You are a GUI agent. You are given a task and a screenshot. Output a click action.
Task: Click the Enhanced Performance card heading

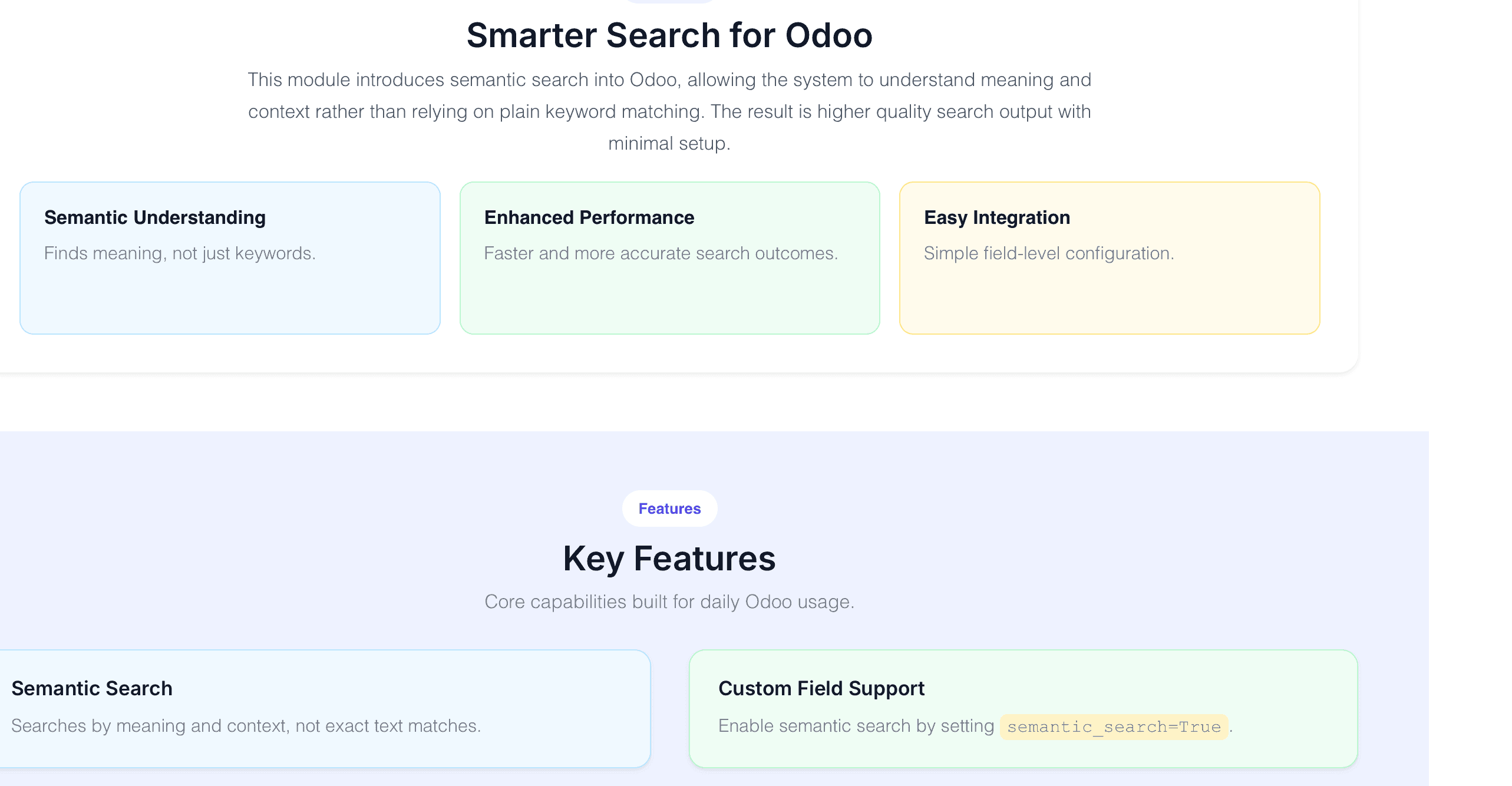click(589, 217)
